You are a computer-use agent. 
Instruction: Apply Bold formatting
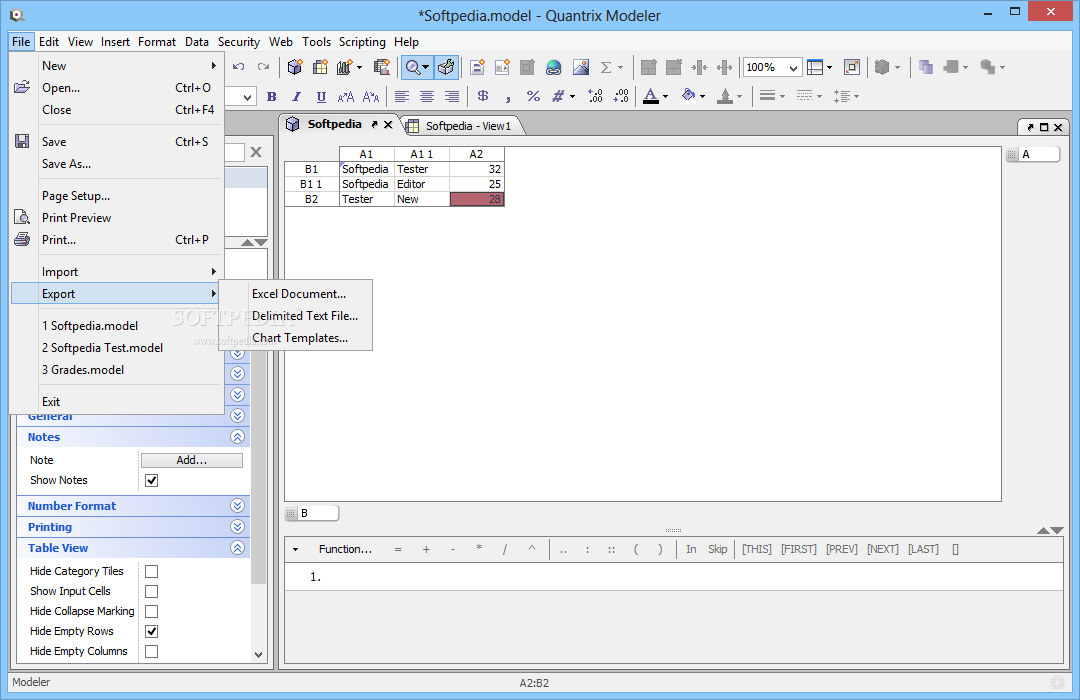click(x=271, y=96)
